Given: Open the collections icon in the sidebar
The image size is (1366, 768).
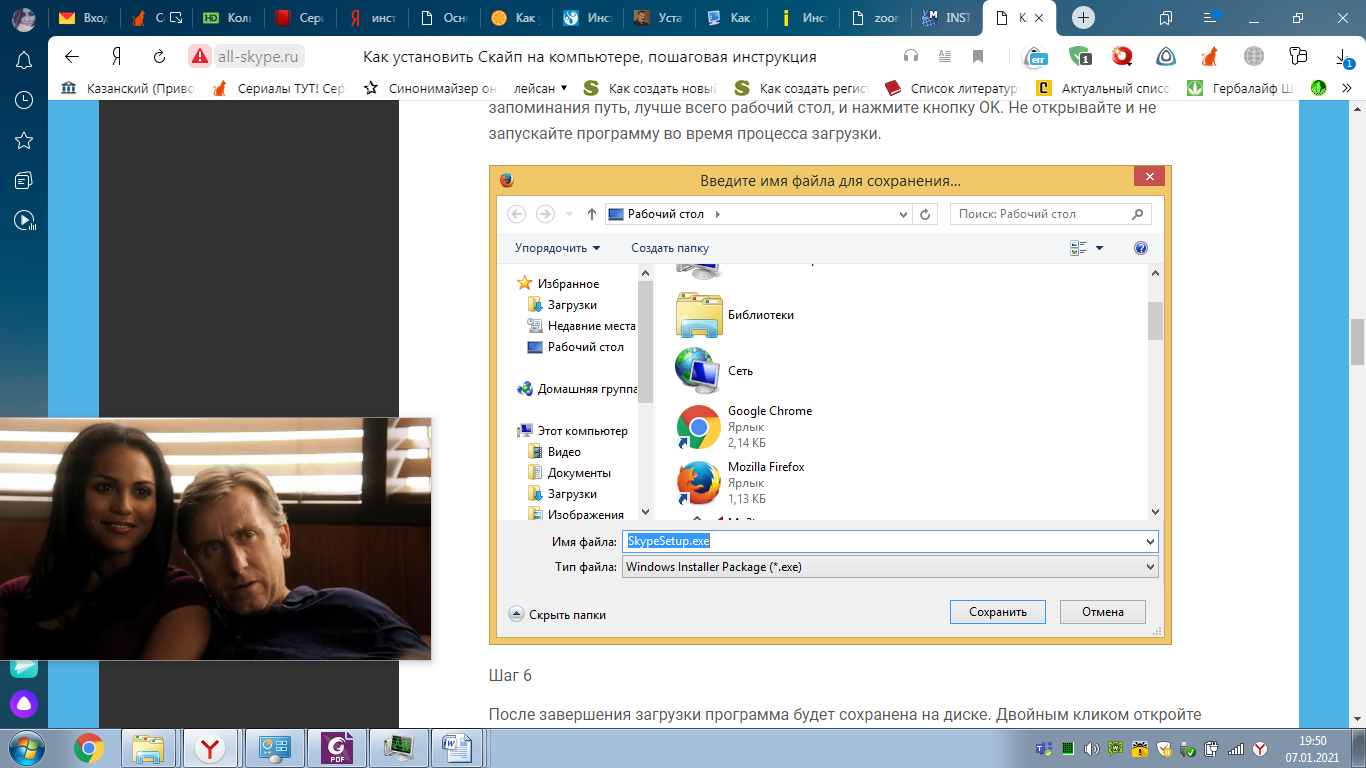Looking at the screenshot, I should (24, 180).
